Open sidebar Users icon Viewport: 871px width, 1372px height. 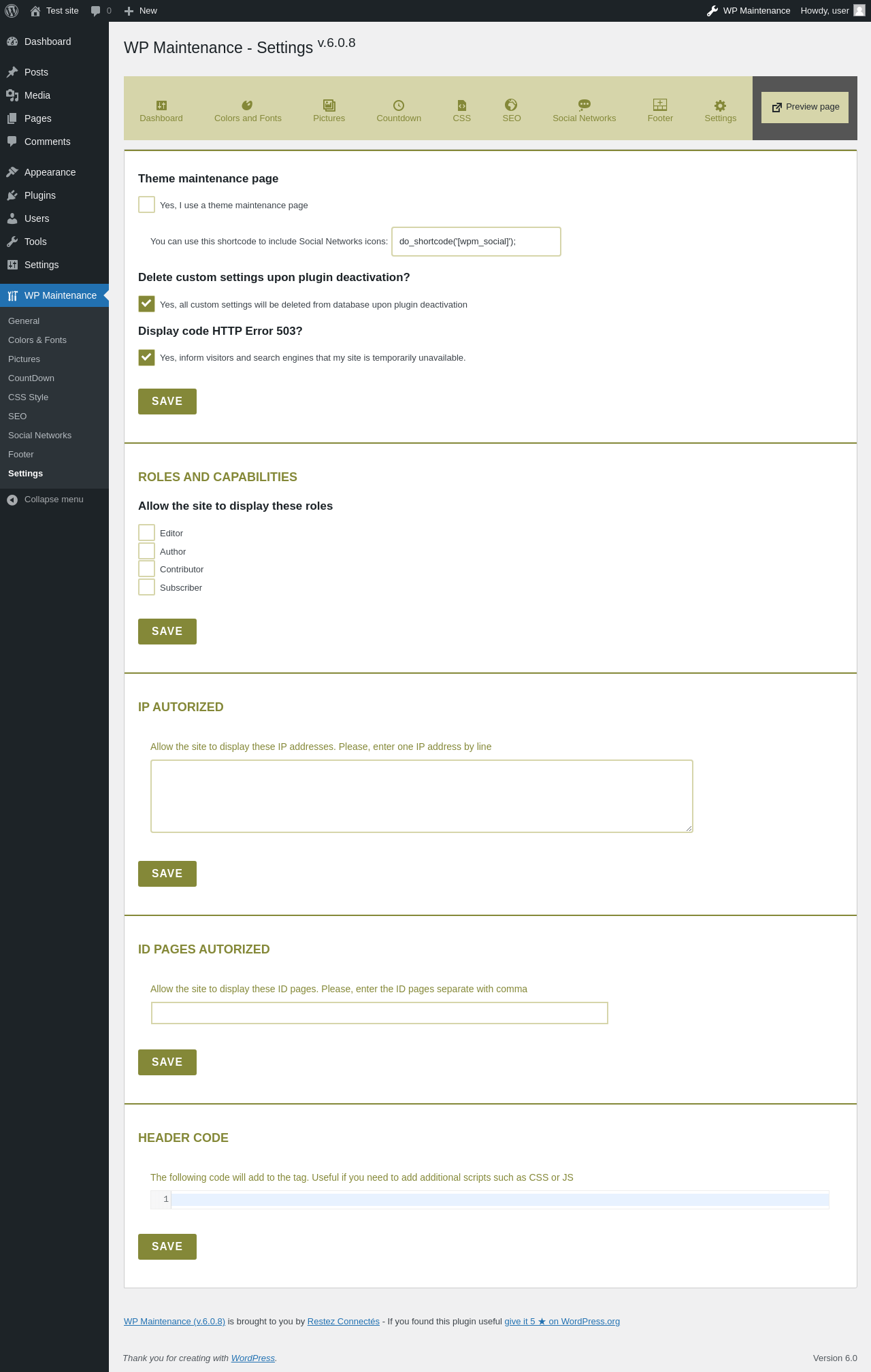12,218
